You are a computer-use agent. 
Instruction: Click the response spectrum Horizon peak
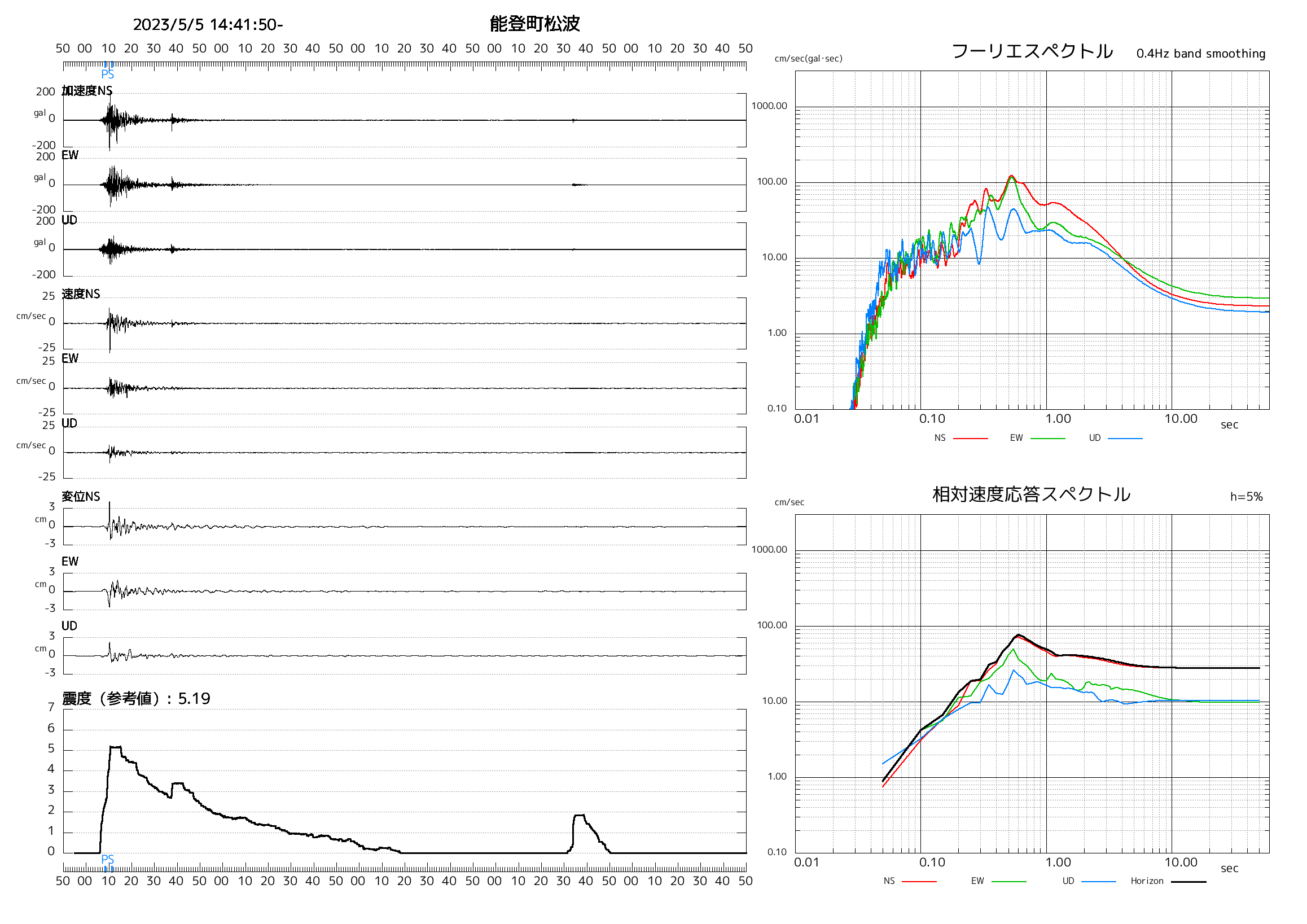1019,635
